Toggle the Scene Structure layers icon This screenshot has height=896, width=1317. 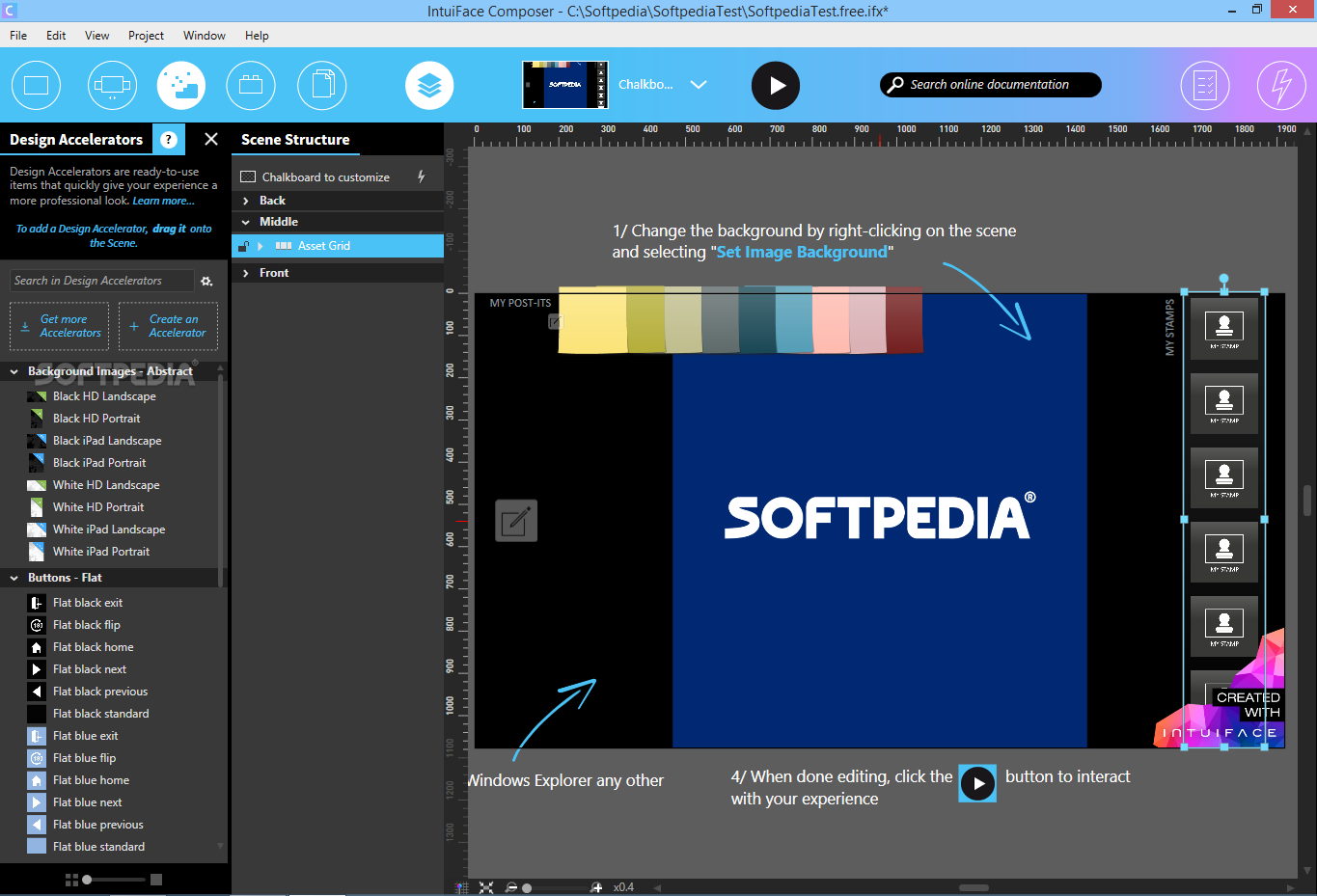pyautogui.click(x=429, y=85)
